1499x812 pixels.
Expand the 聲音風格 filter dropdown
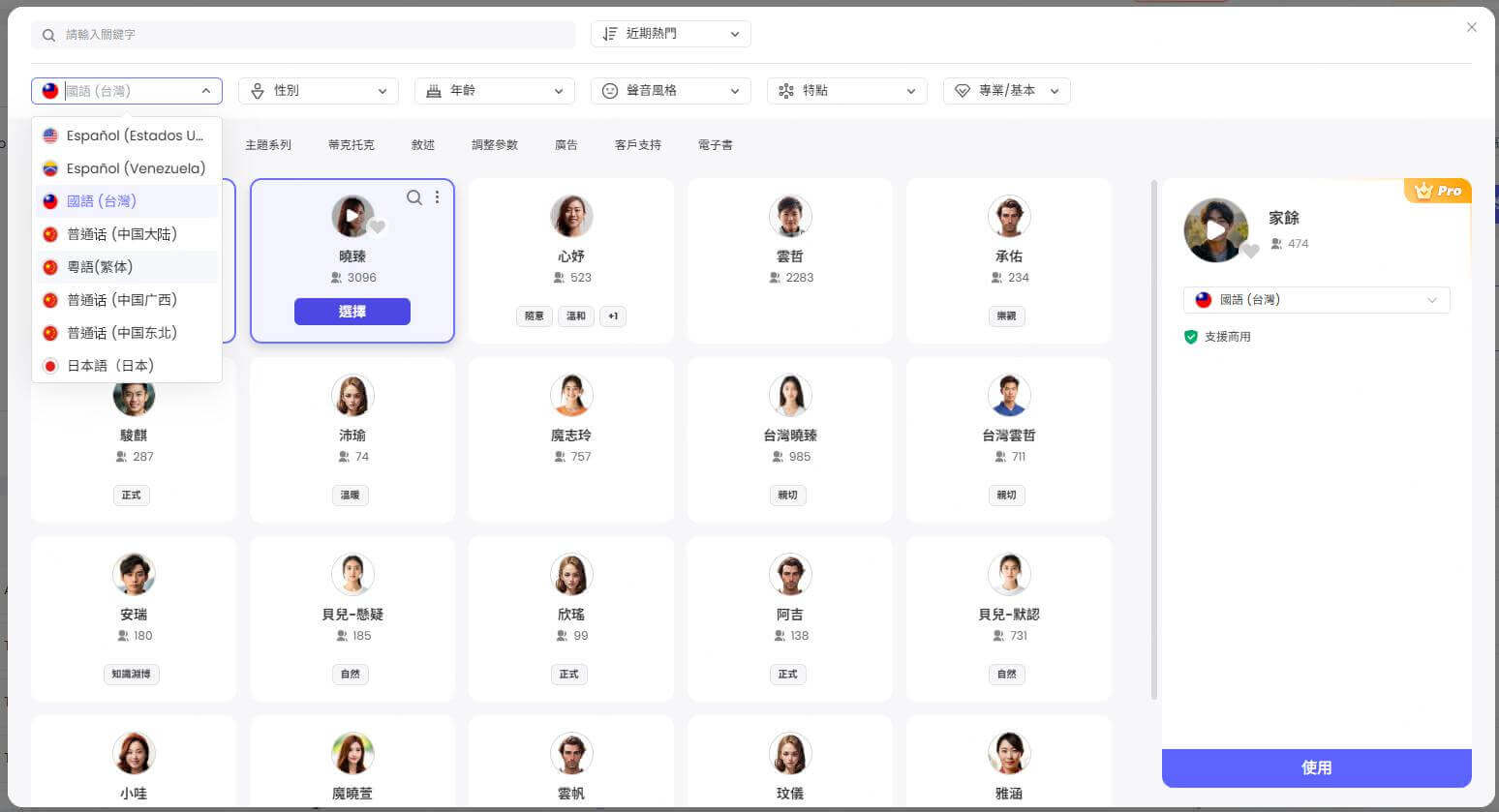pyautogui.click(x=670, y=91)
